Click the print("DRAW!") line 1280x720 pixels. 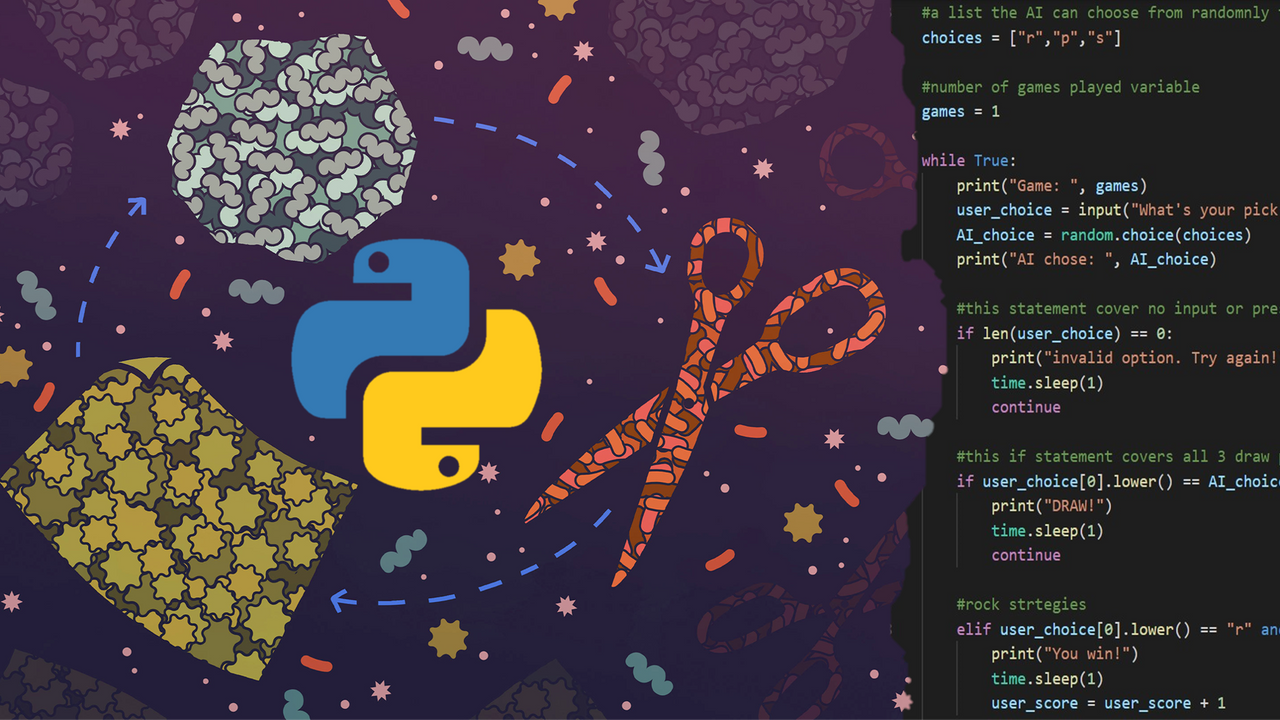1051,505
